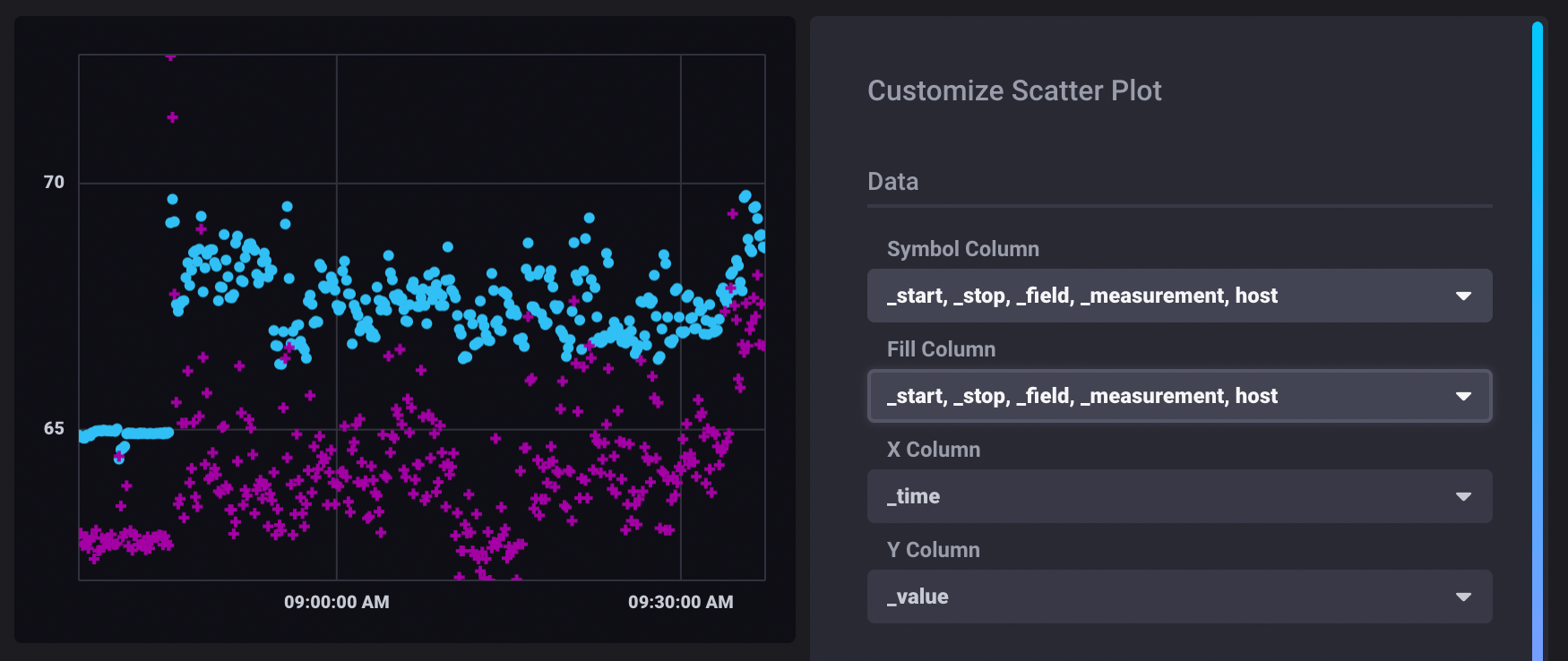Image resolution: width=1568 pixels, height=661 pixels.
Task: Click the Customize Scatter Plot heading
Action: (1014, 90)
